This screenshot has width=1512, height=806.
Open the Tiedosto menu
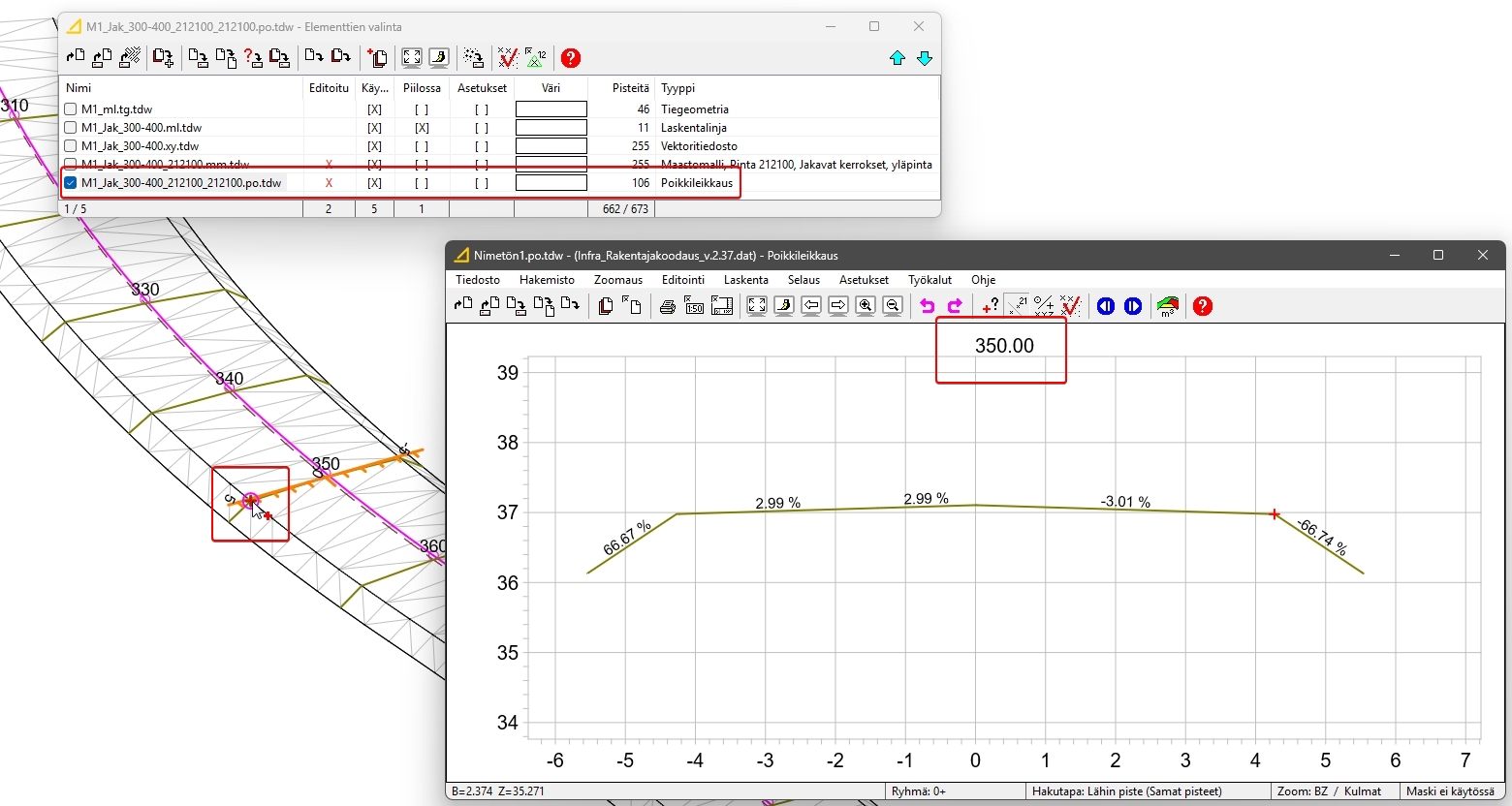pyautogui.click(x=478, y=280)
